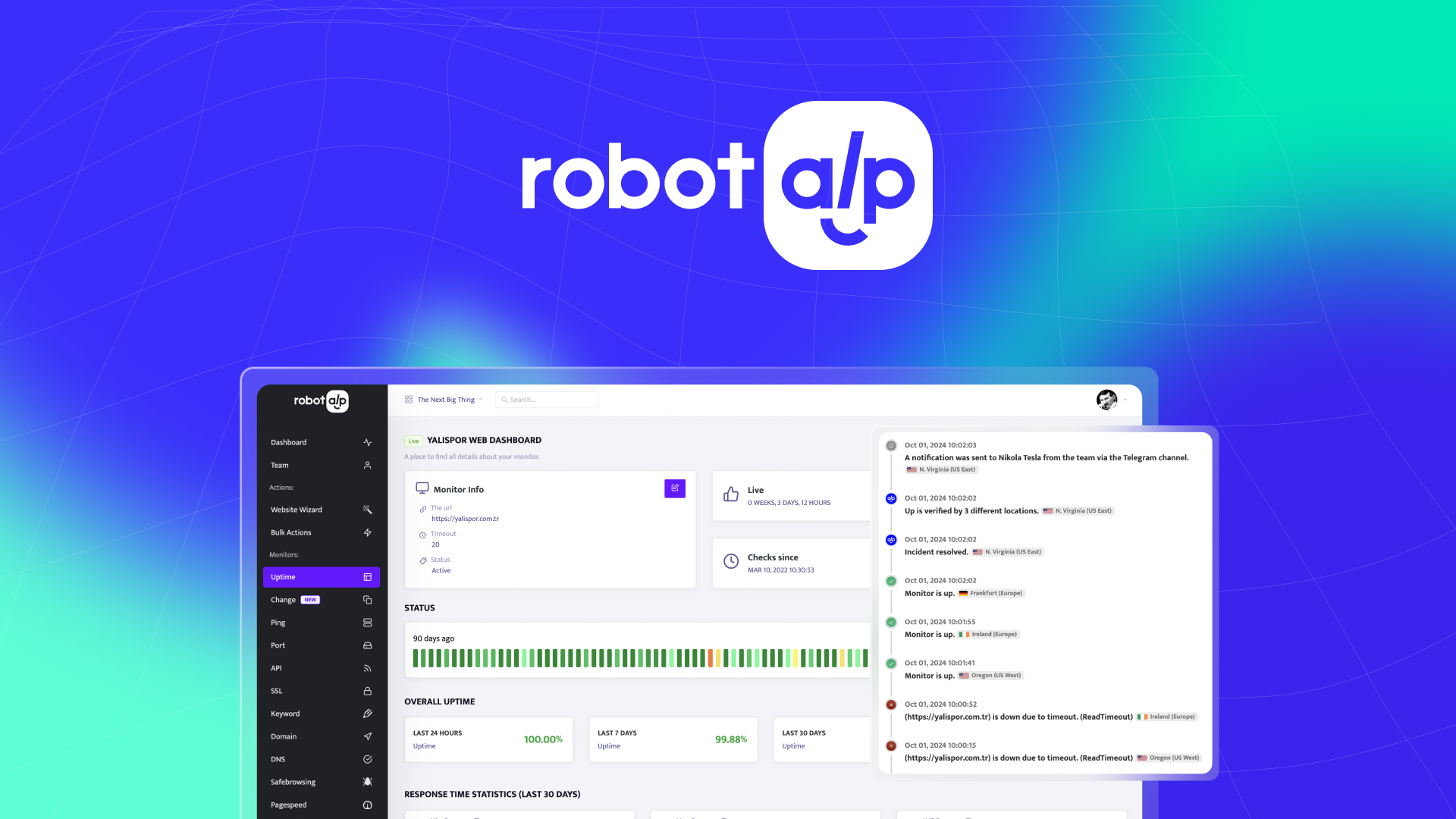Click the https://yalispor.com.tr URL link
The width and height of the screenshot is (1456, 819).
coord(465,518)
